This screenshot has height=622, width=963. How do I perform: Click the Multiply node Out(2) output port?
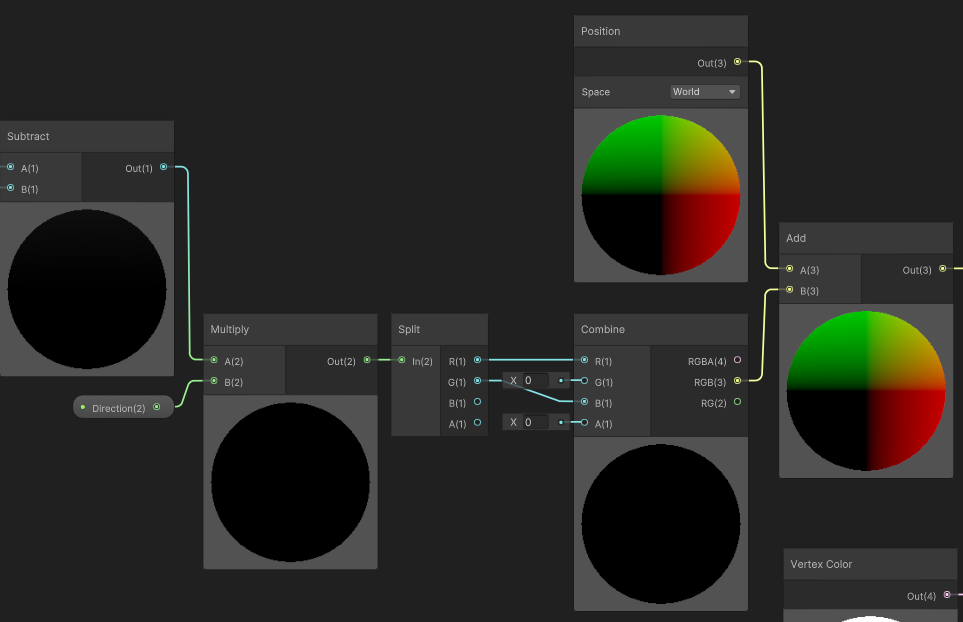coord(367,360)
